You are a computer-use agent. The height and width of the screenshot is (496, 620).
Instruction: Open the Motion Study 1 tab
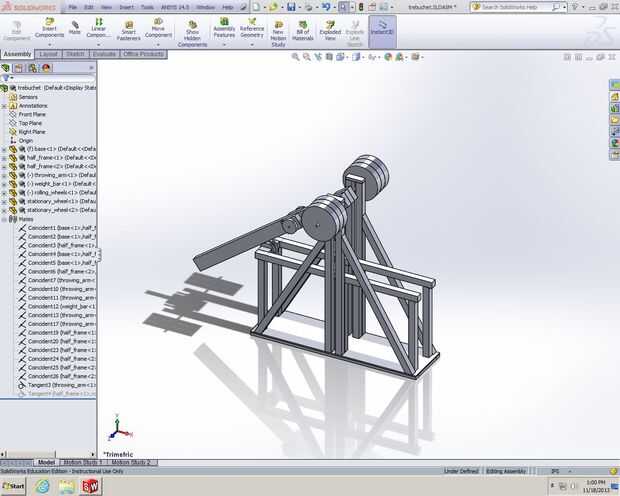pyautogui.click(x=83, y=462)
